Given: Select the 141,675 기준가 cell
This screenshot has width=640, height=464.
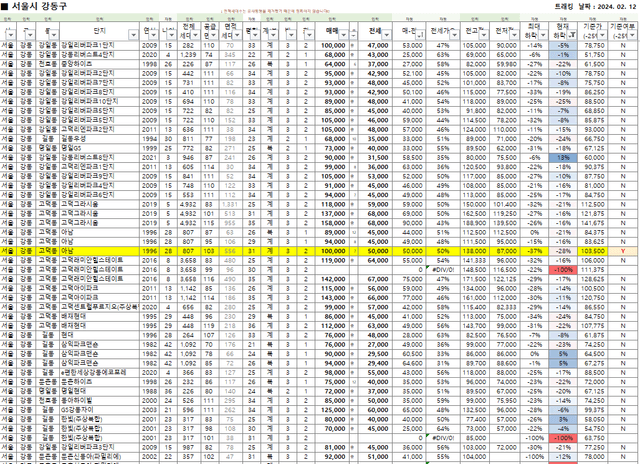Looking at the screenshot, I should 593,223.
